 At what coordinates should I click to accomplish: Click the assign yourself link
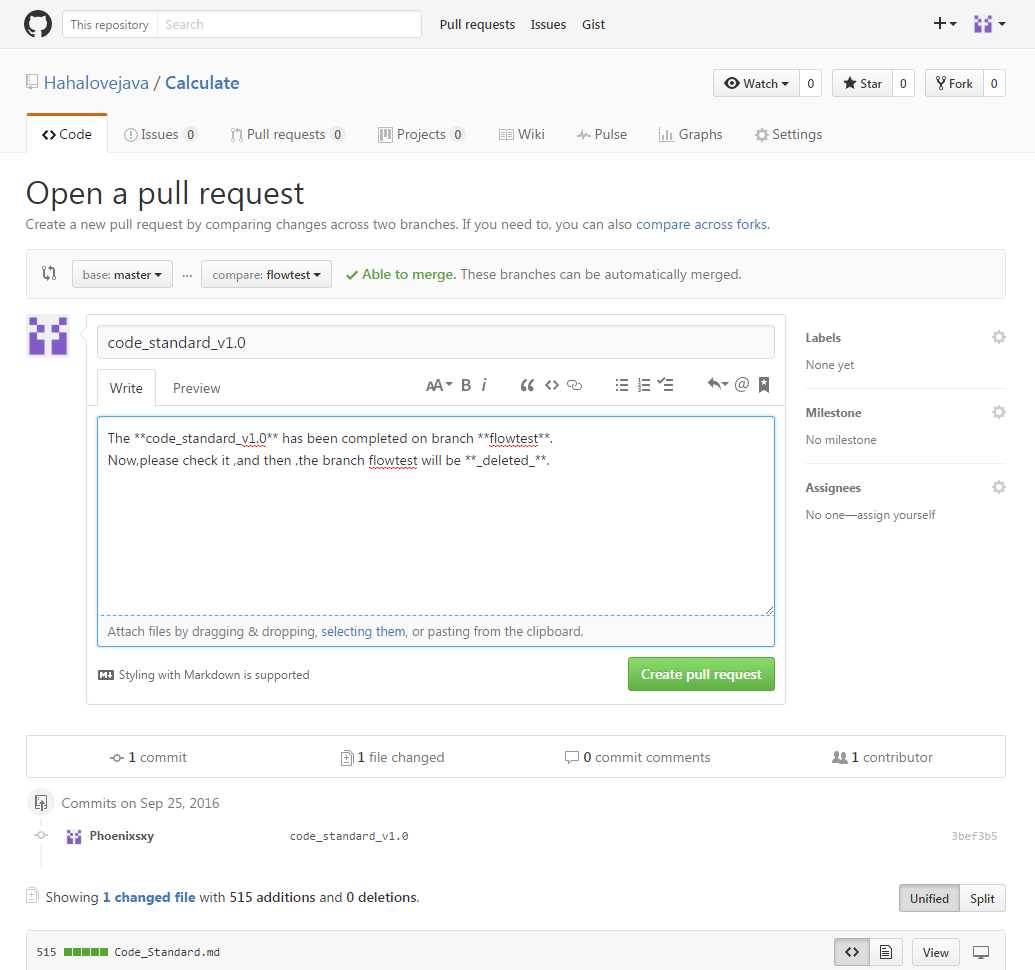896,515
